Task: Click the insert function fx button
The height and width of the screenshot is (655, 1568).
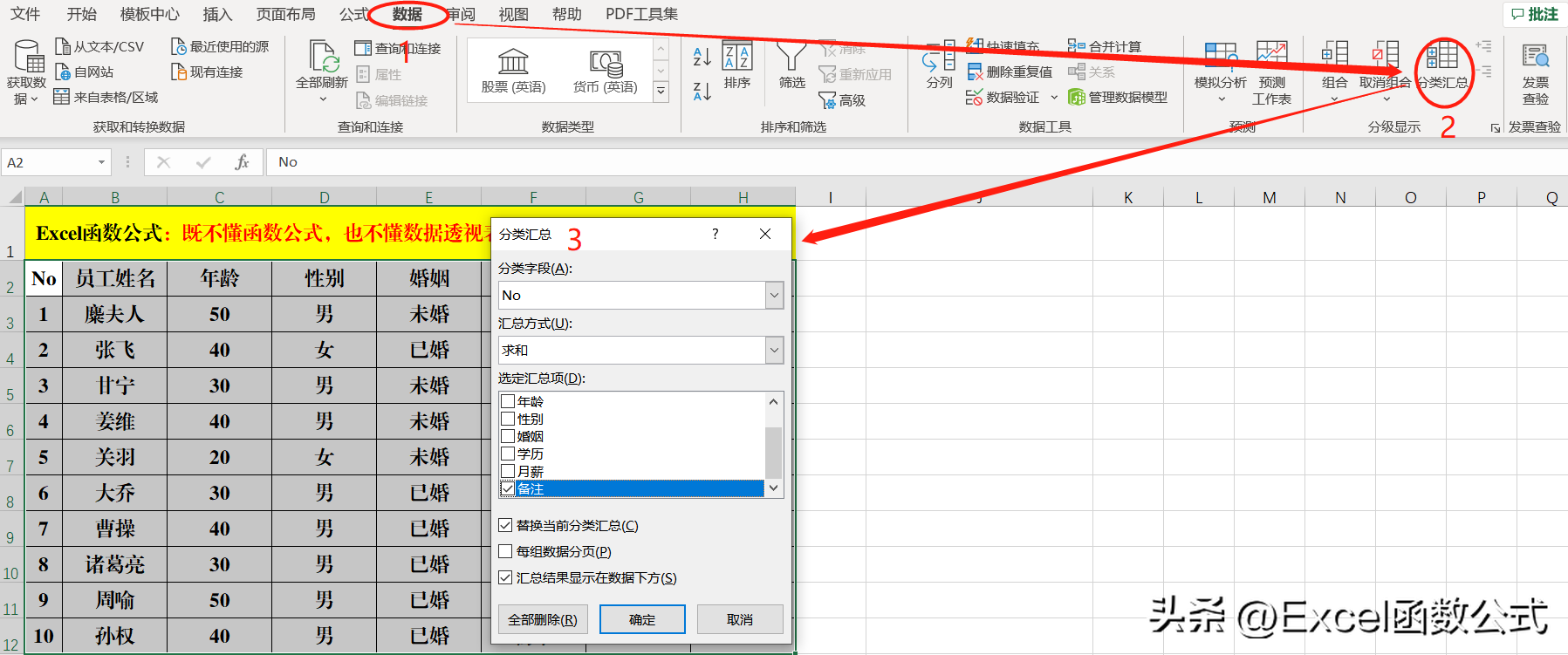Action: [242, 162]
